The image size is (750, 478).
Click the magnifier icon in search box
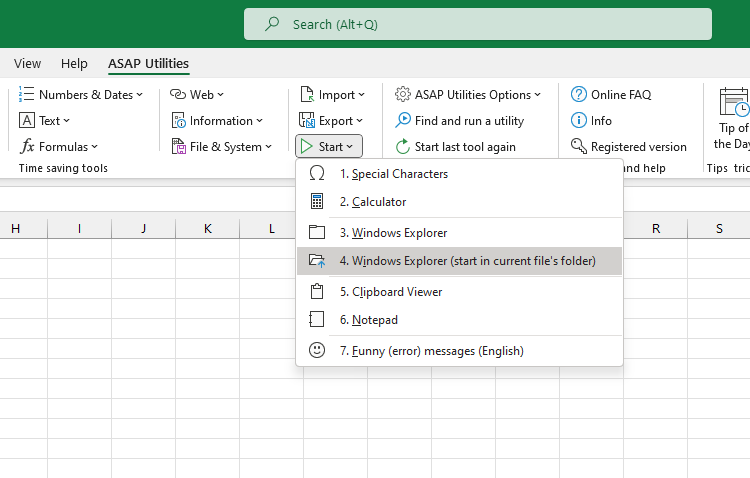click(x=272, y=23)
